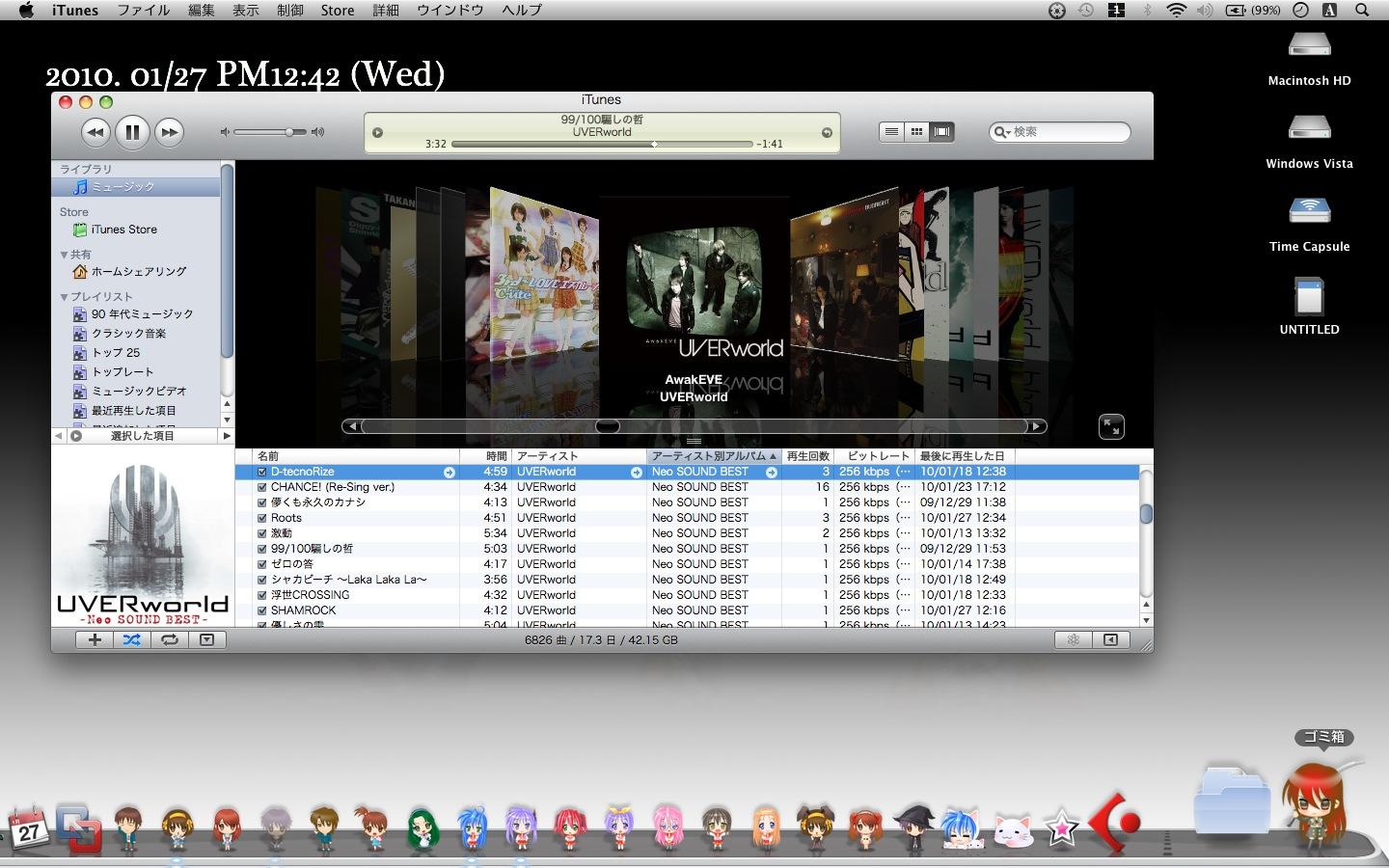Image resolution: width=1389 pixels, height=868 pixels.
Task: Collapse the 共有 section triangle
Action: coord(64,255)
